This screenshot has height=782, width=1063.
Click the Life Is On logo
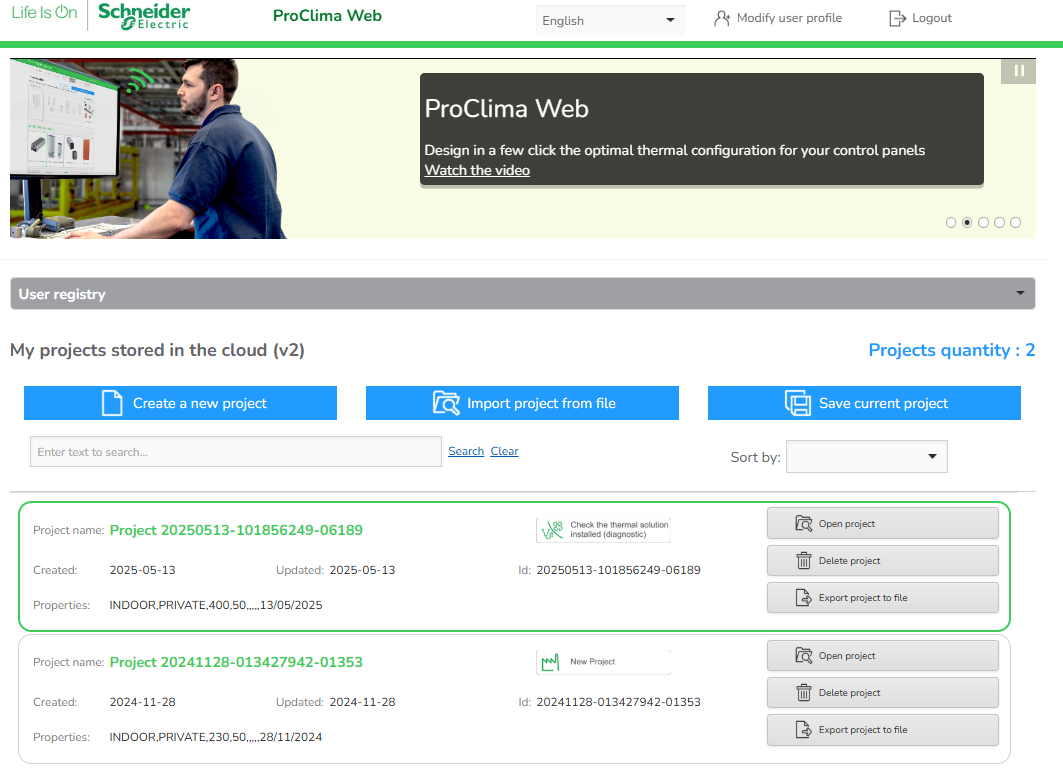pyautogui.click(x=44, y=12)
